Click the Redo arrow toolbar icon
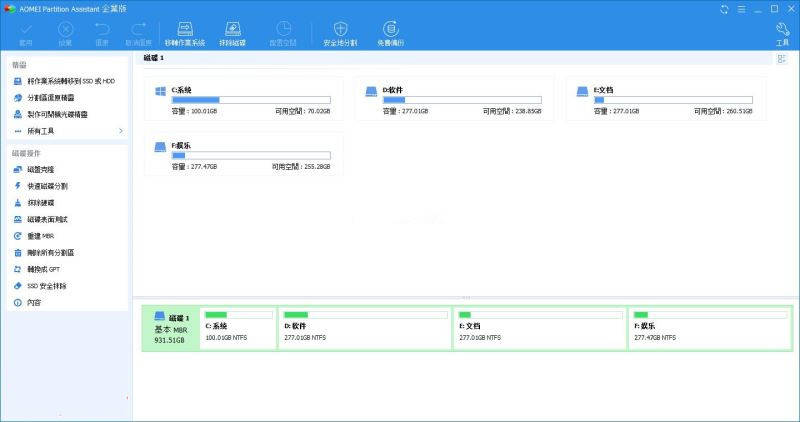Screen dimensions: 800x422 (139, 29)
